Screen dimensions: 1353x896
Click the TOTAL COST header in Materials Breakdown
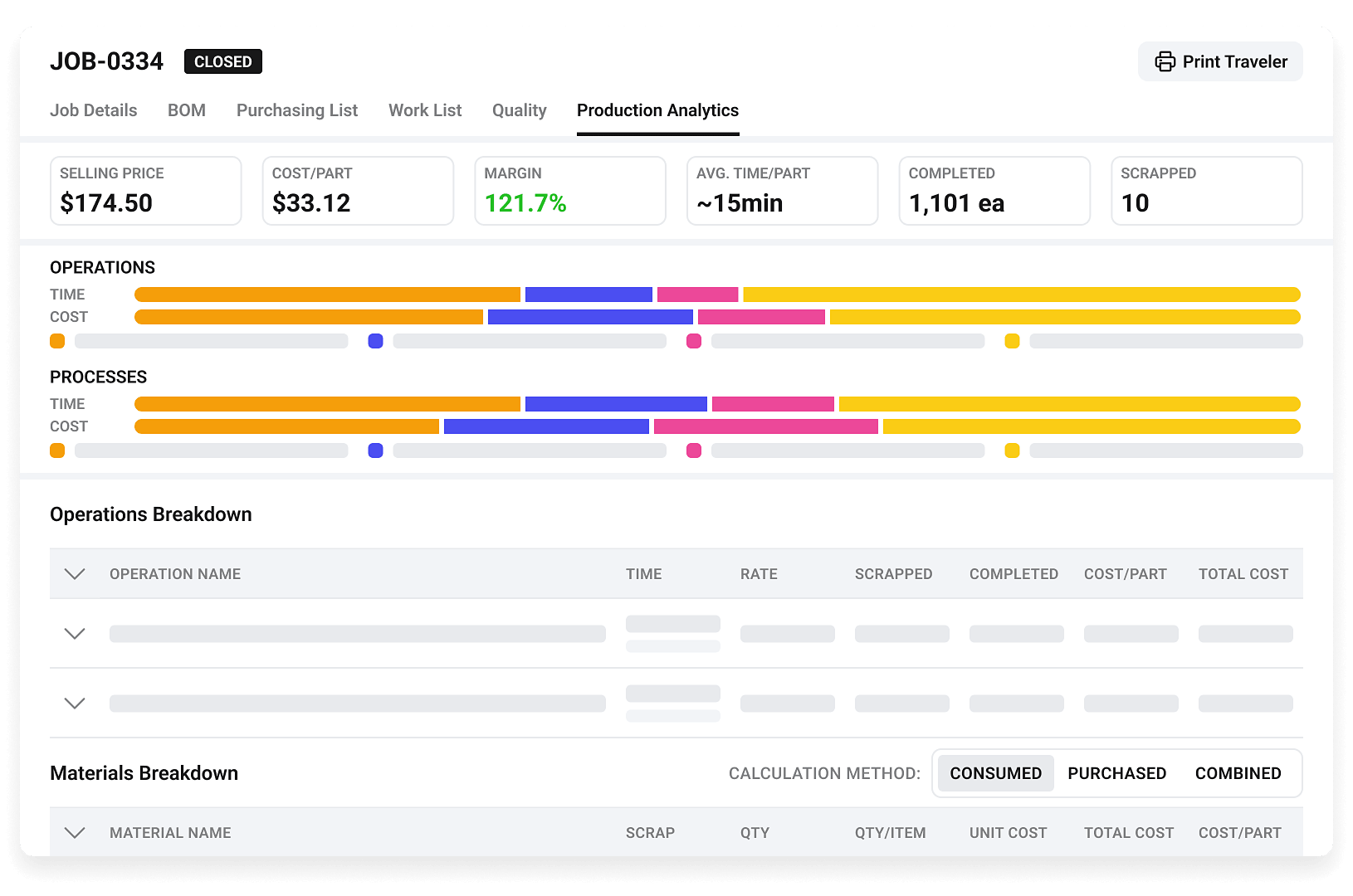coord(1129,833)
